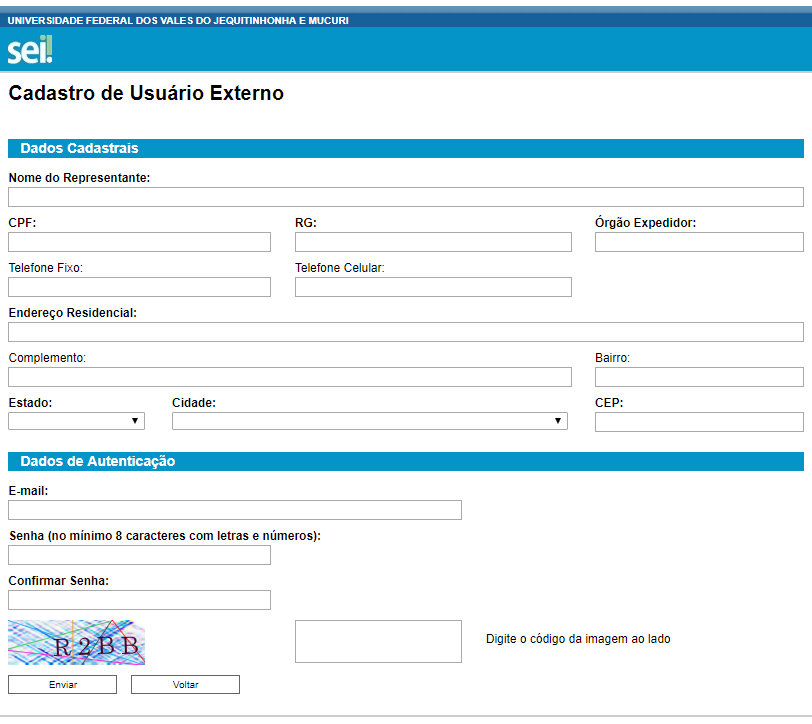
Task: Click the Órgão Expedidor field
Action: 699,242
